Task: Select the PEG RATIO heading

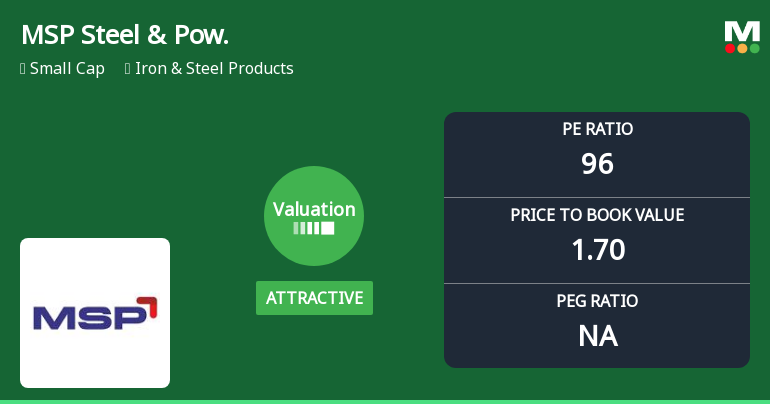Action: pyautogui.click(x=597, y=301)
